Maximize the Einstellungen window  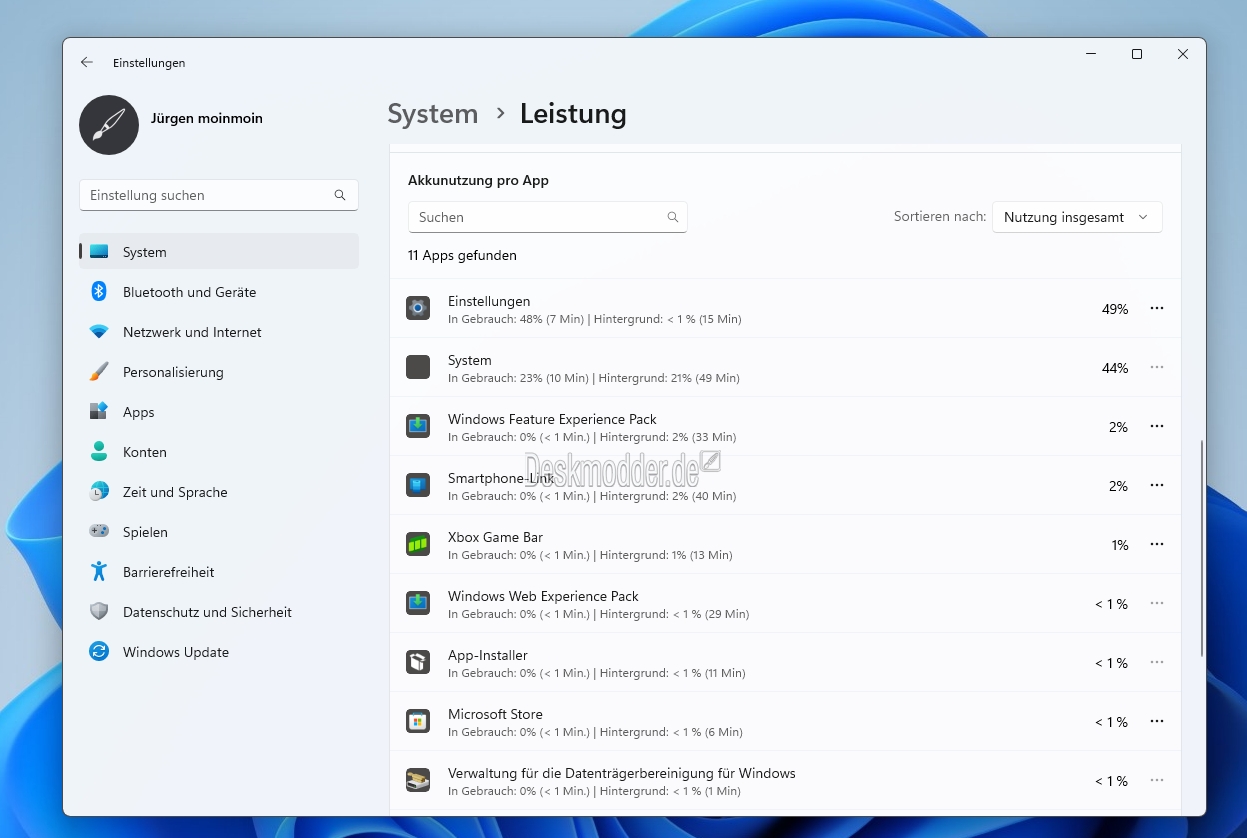[x=1137, y=54]
